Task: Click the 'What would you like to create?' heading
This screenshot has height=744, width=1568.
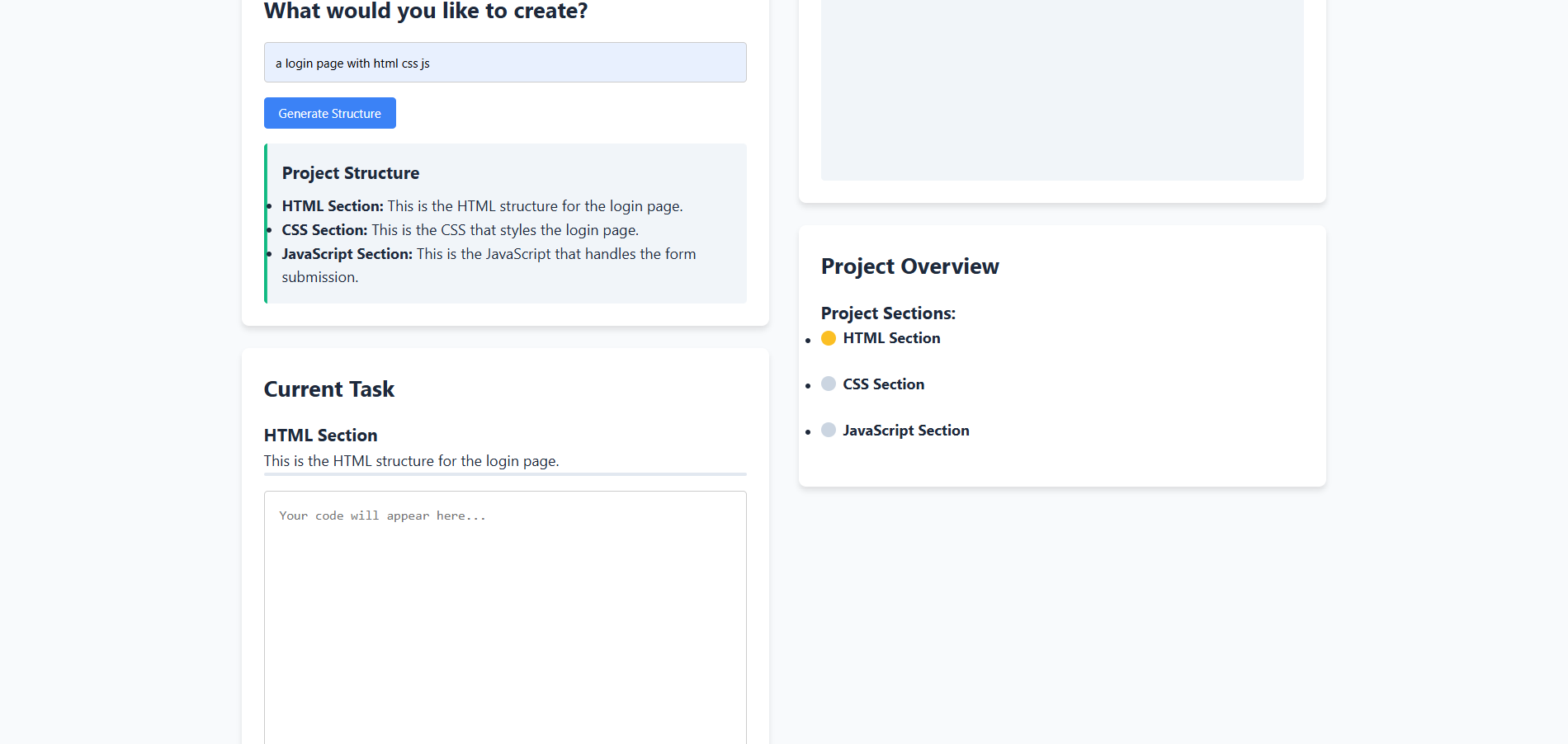Action: [426, 12]
